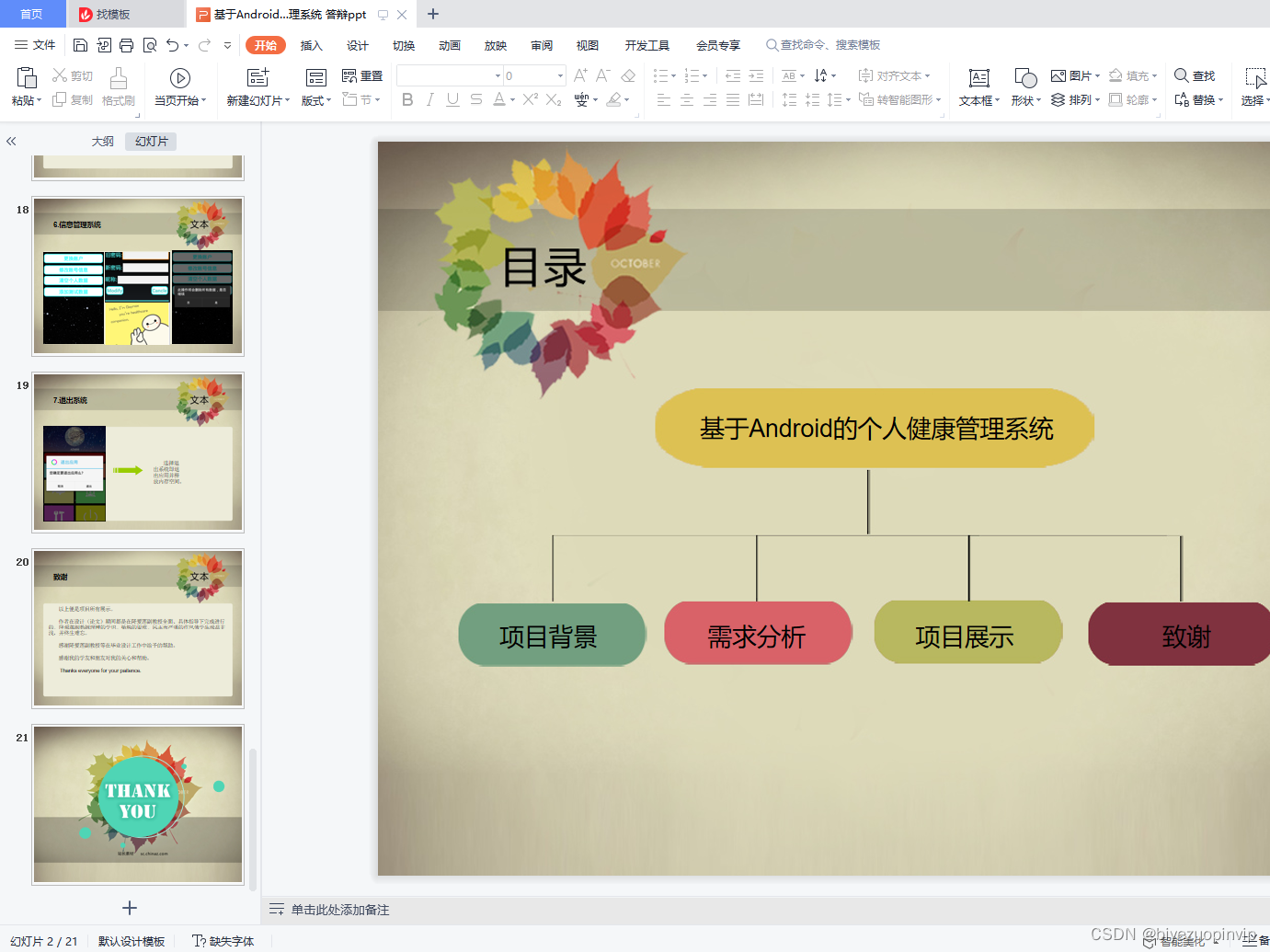Viewport: 1270px width, 952px height.
Task: Decrease indent level icon
Action: [x=733, y=75]
